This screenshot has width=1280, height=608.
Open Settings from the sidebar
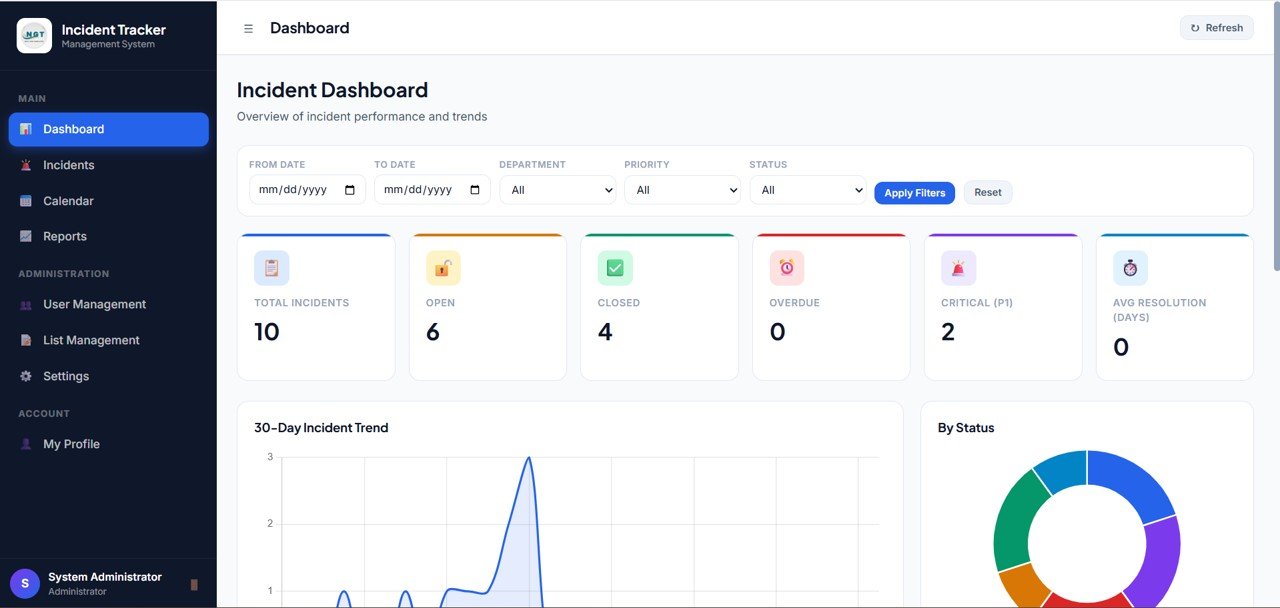(109, 376)
